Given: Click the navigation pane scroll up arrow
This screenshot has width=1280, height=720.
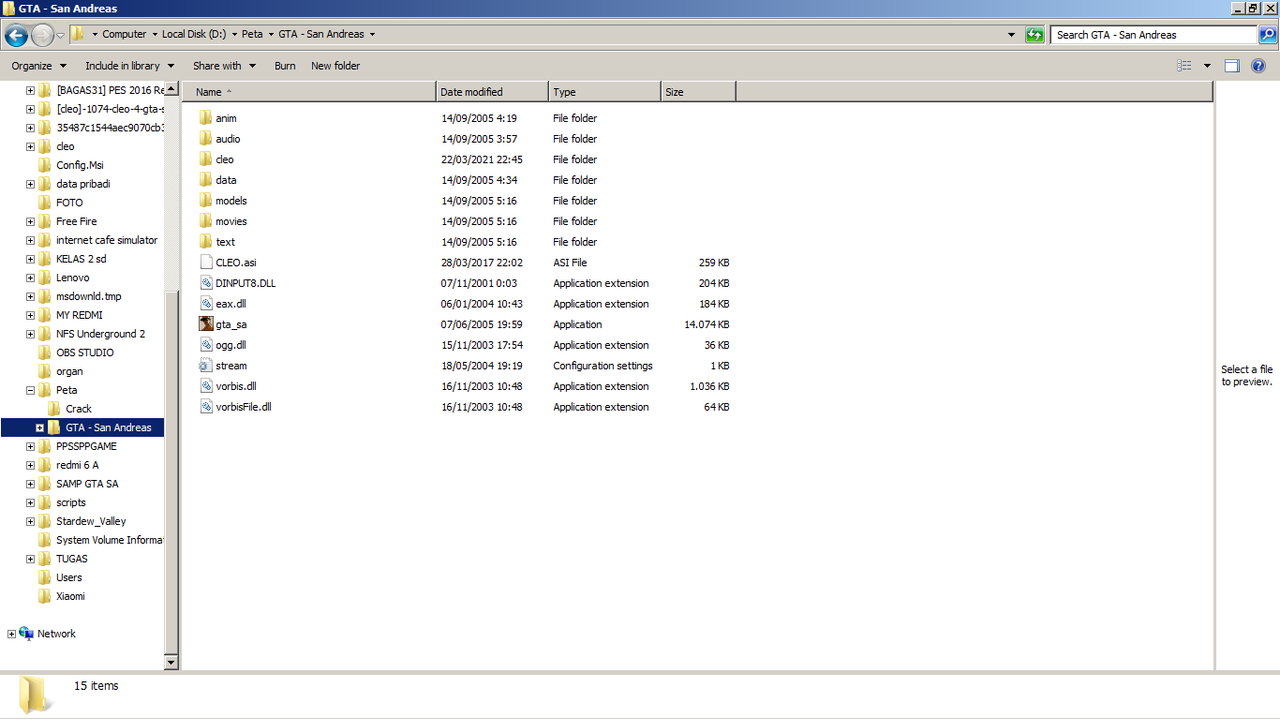Looking at the screenshot, I should pos(171,89).
